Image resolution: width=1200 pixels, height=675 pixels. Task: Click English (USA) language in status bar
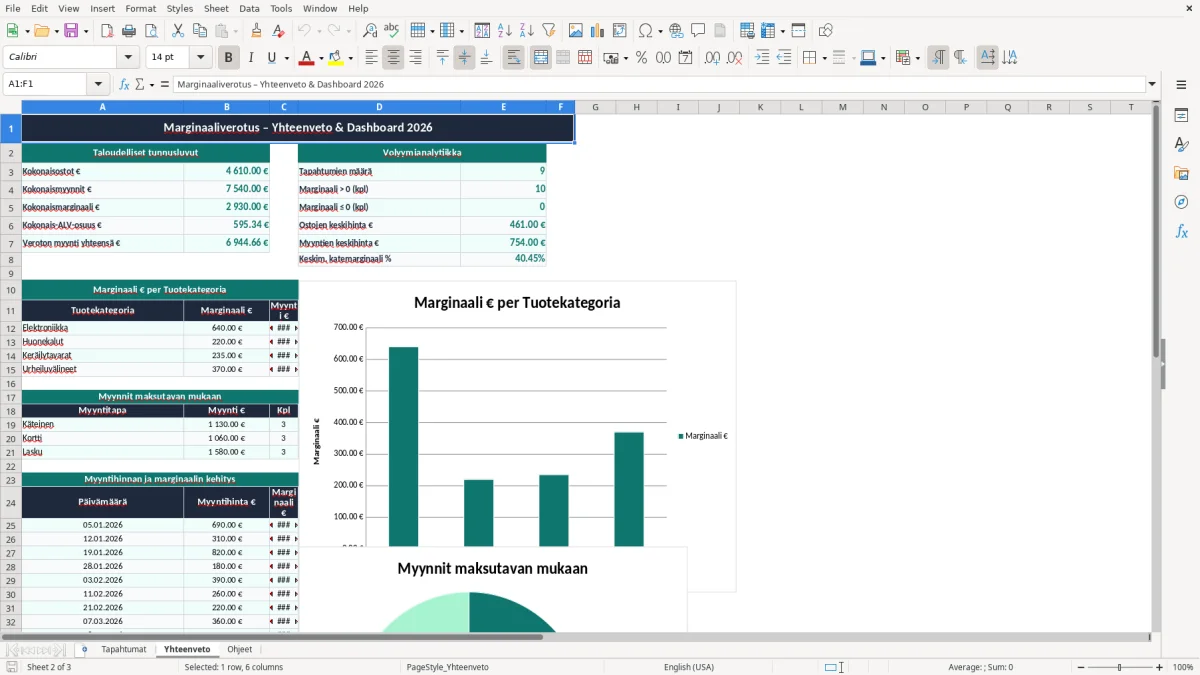[689, 667]
